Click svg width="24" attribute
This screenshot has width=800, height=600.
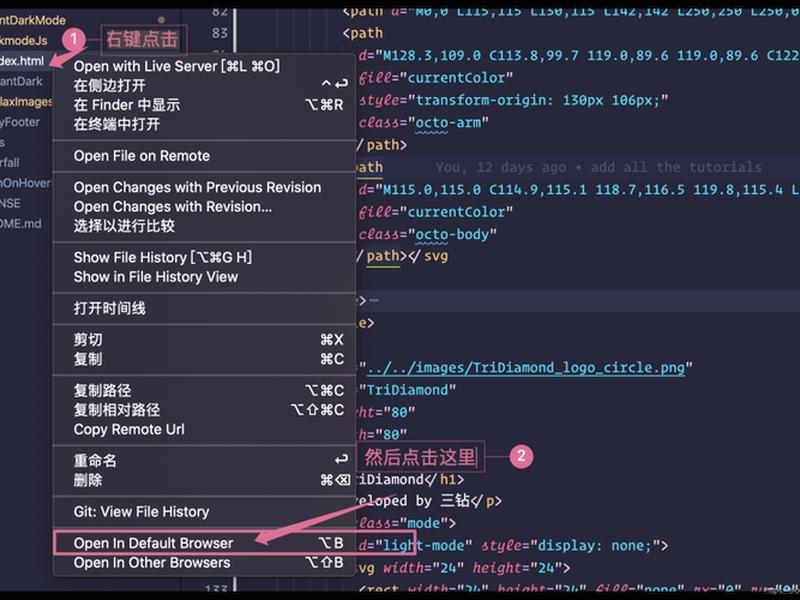pyautogui.click(x=423, y=568)
